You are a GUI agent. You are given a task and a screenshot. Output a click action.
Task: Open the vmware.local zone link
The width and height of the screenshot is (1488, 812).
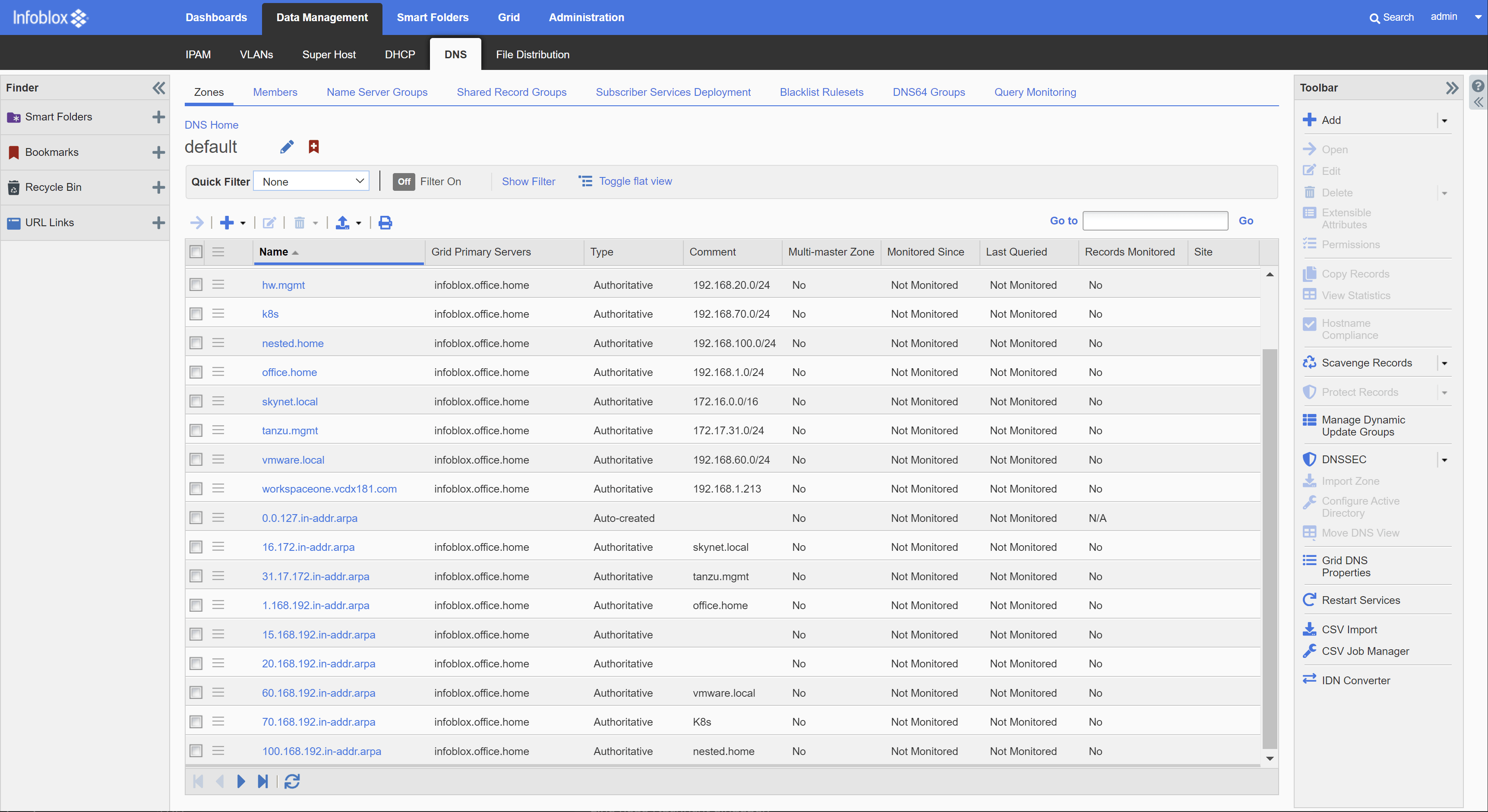click(x=293, y=460)
